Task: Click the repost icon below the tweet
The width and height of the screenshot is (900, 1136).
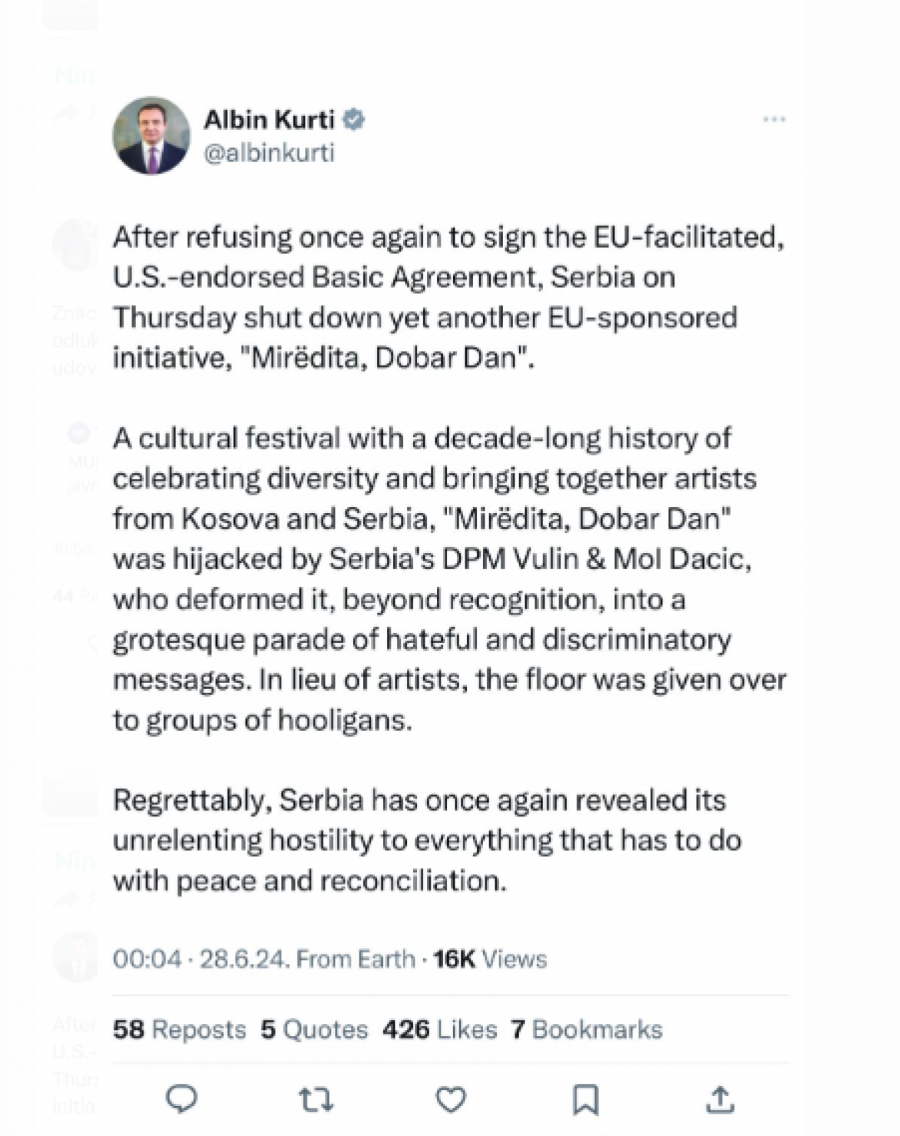Action: 315,1099
